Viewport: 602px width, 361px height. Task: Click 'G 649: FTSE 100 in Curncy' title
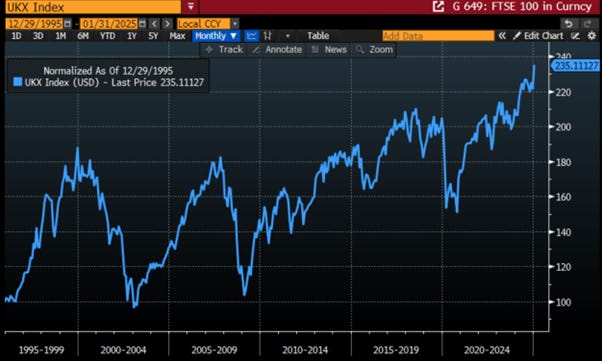522,7
